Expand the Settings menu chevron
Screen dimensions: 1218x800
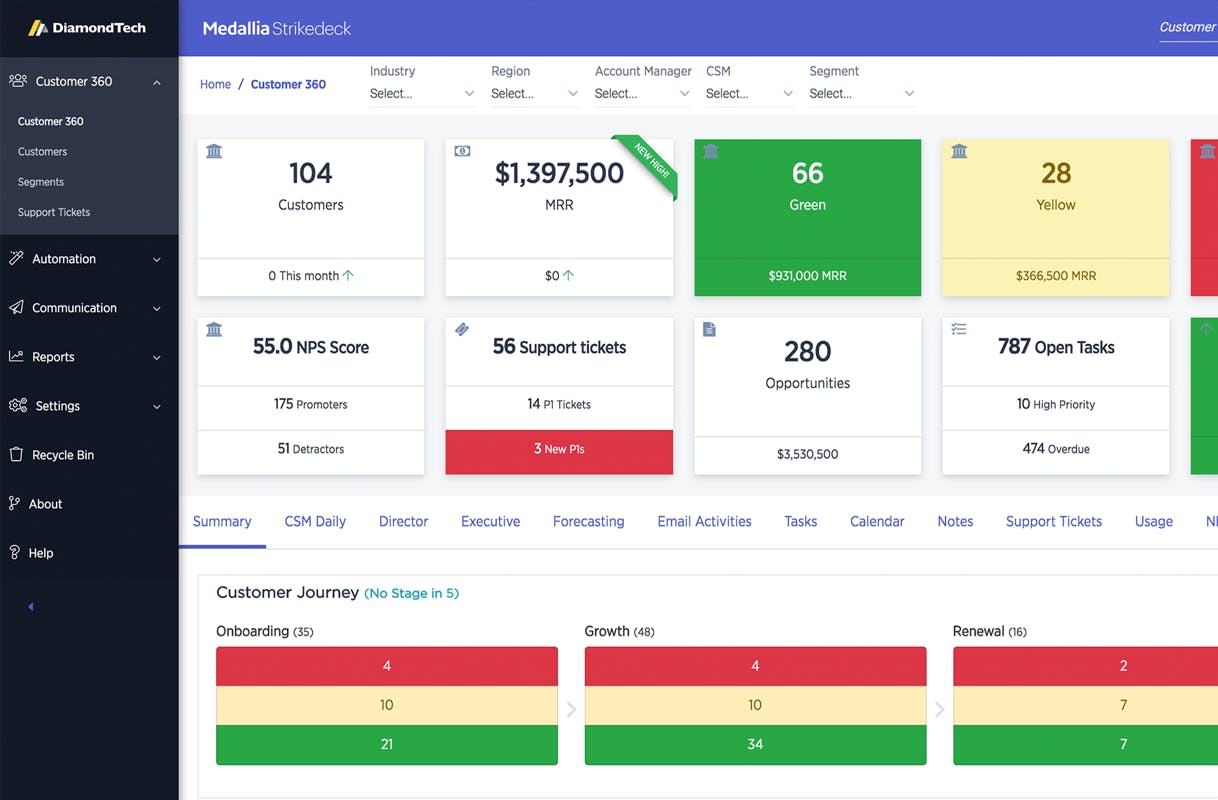click(157, 406)
